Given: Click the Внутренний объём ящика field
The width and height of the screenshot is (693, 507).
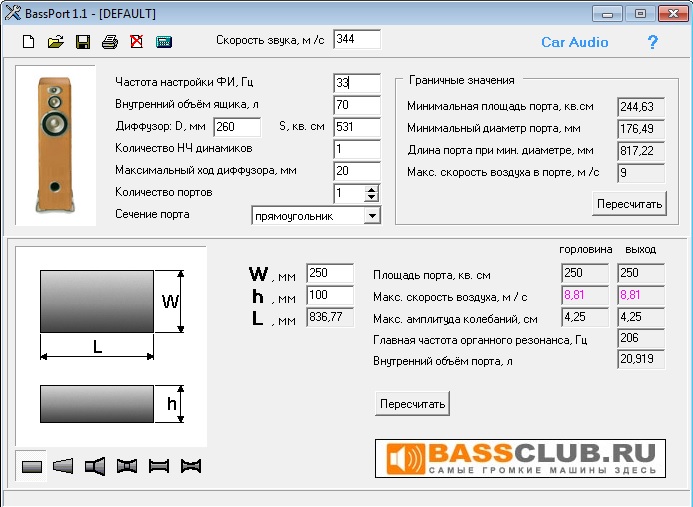Looking at the screenshot, I should (x=357, y=105).
